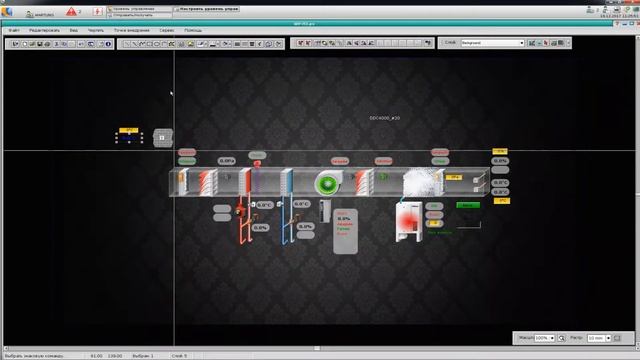Select the red heating coil in the duct
Image resolution: width=640 pixels, height=360 pixels.
click(x=245, y=182)
